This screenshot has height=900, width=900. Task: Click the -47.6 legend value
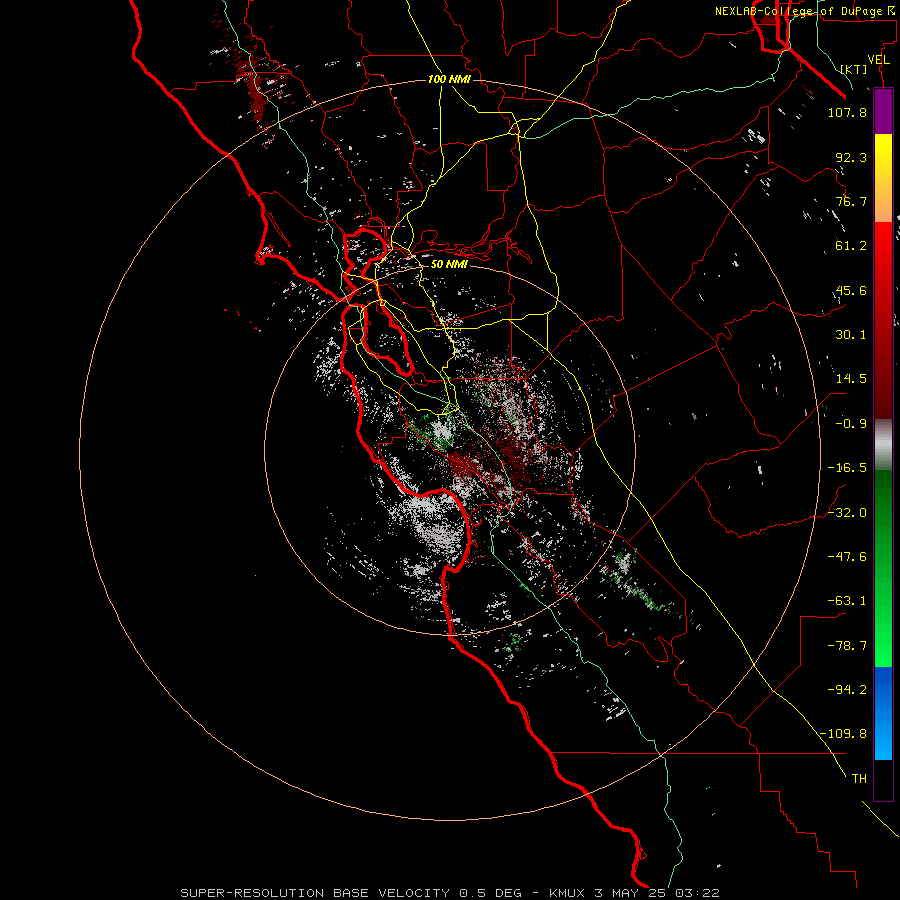(x=847, y=556)
